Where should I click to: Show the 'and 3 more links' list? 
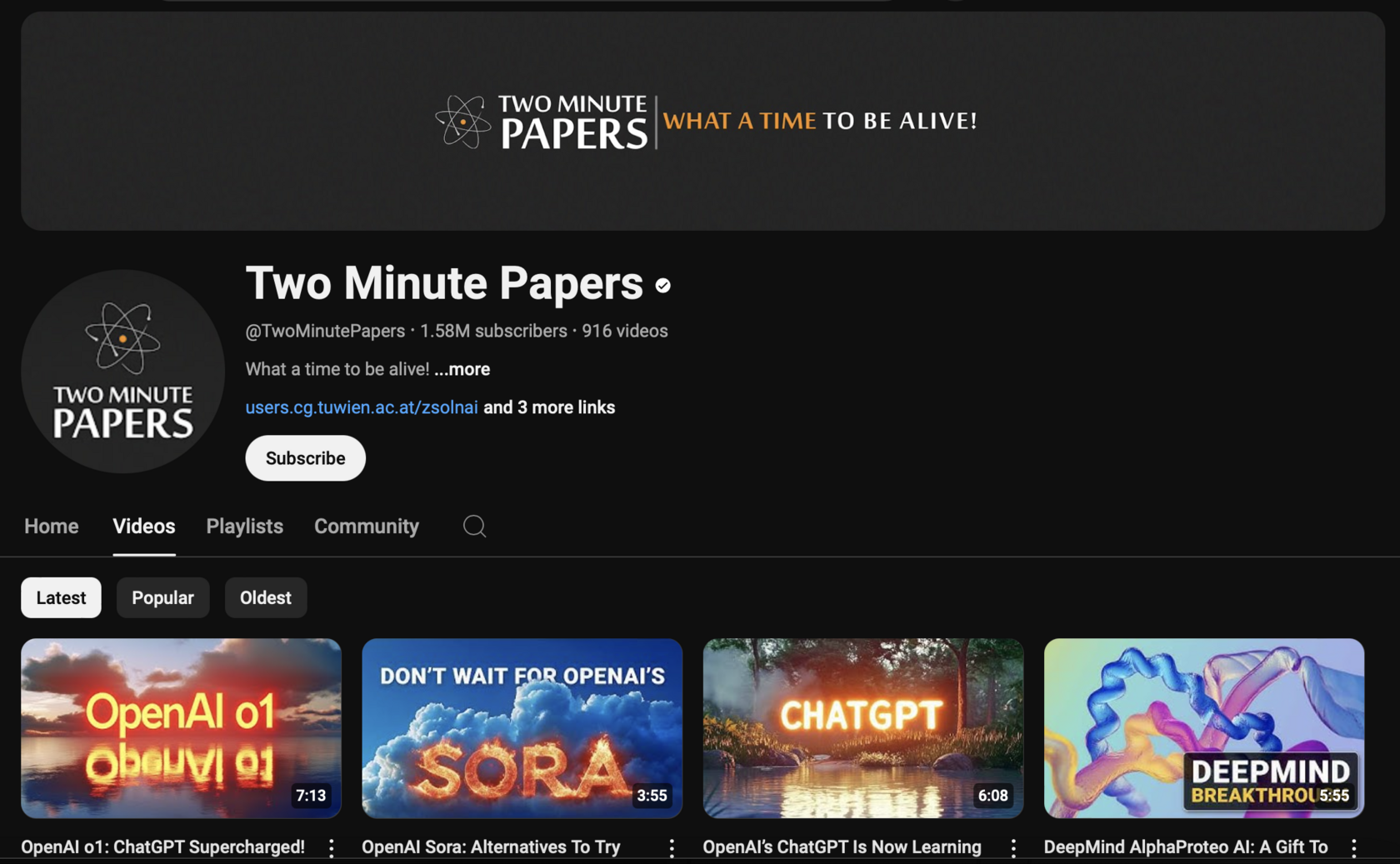[x=549, y=407]
